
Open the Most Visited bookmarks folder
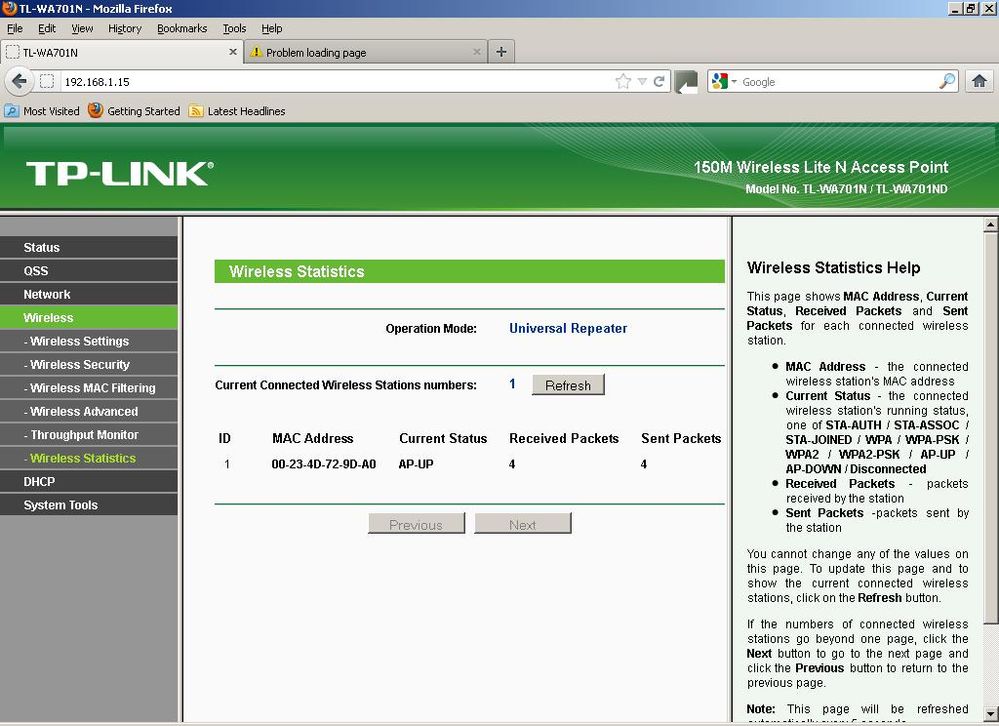pos(42,111)
